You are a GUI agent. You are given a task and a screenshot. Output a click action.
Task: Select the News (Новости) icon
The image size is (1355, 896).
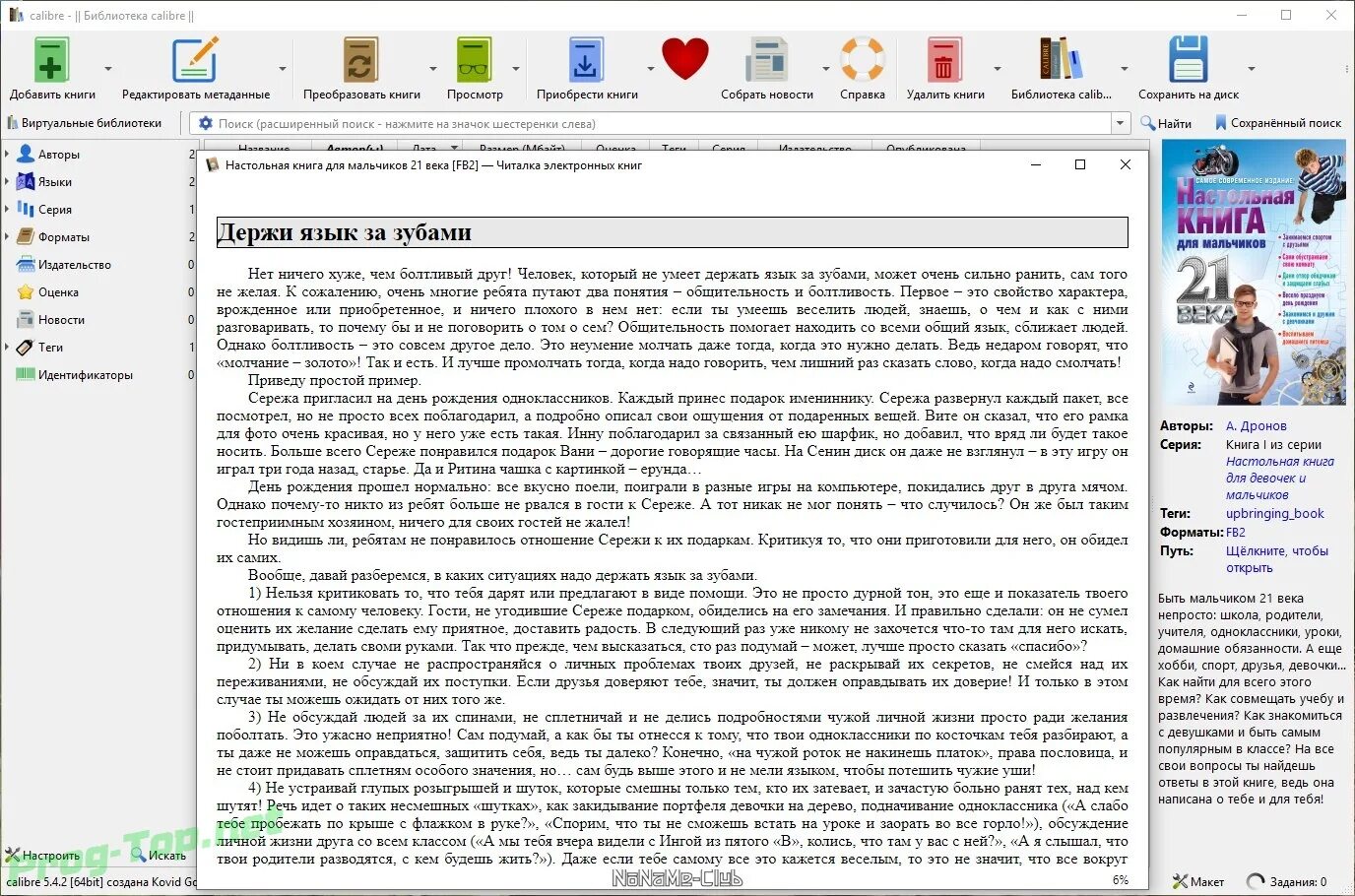pos(26,319)
